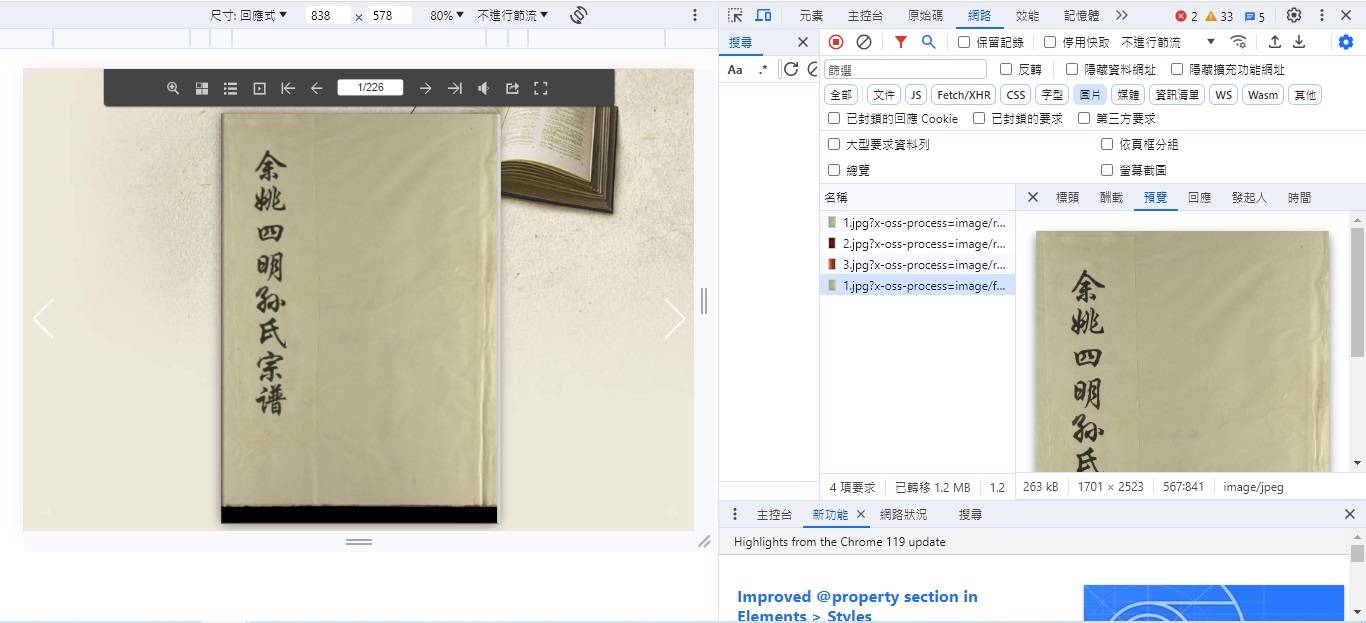Check the 反轉 filter option

pyautogui.click(x=1006, y=69)
